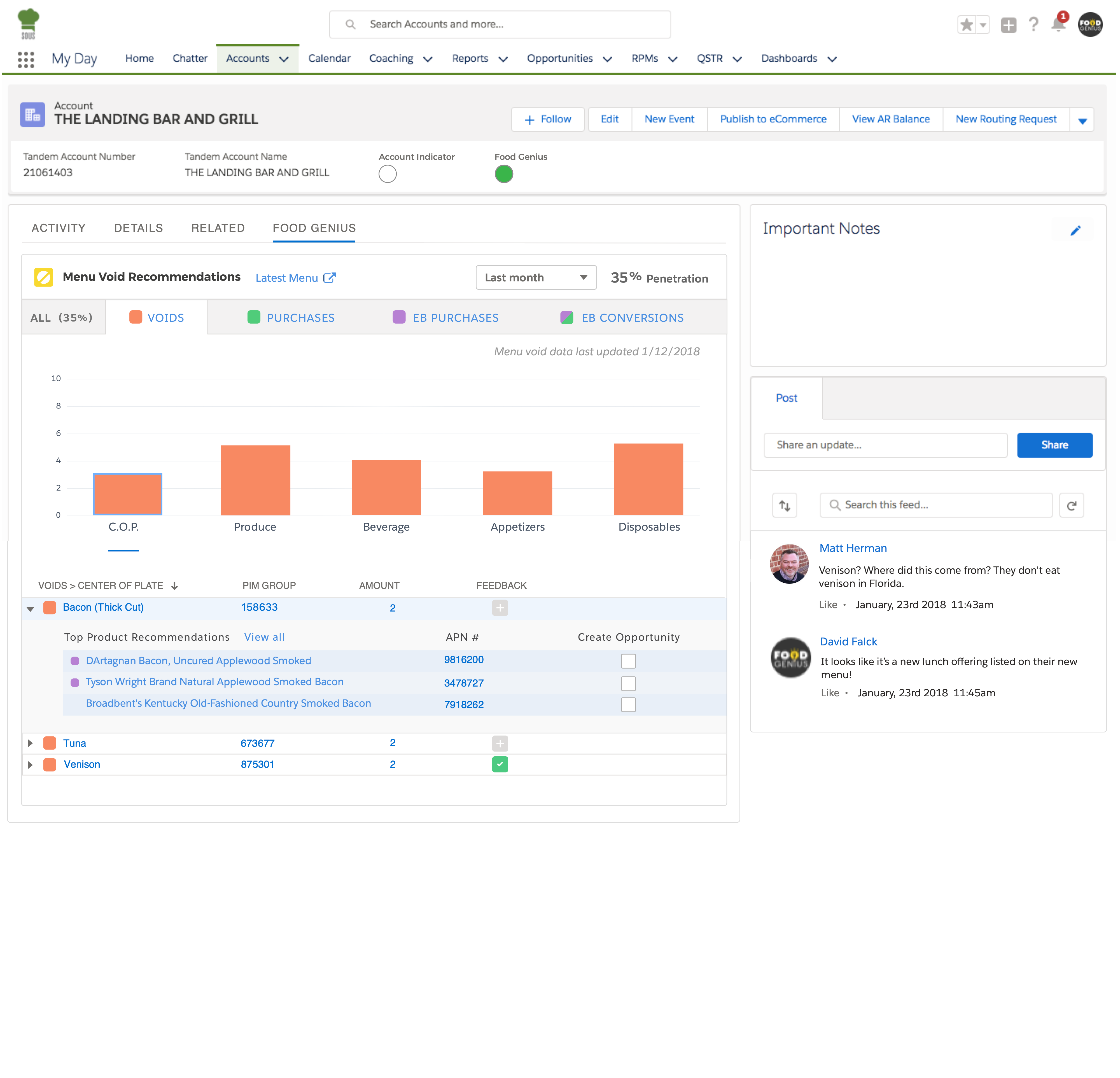Image resolution: width=1120 pixels, height=1078 pixels.
Task: Click the Edit account button
Action: coord(610,119)
